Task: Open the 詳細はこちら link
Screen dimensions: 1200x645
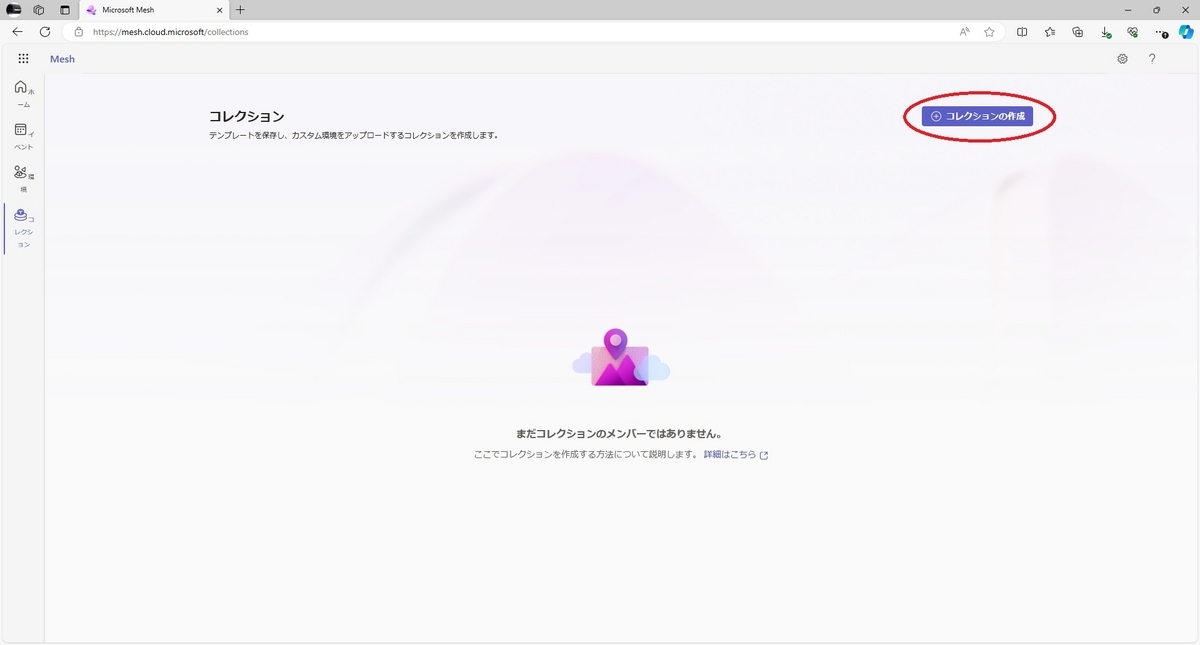Action: 736,455
